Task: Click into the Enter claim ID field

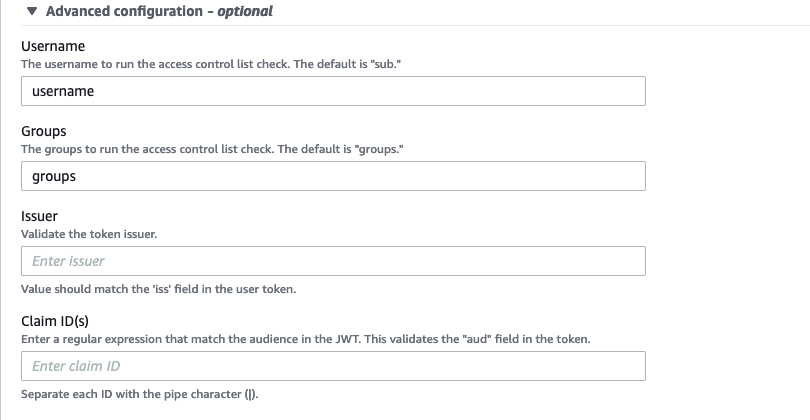Action: point(333,366)
